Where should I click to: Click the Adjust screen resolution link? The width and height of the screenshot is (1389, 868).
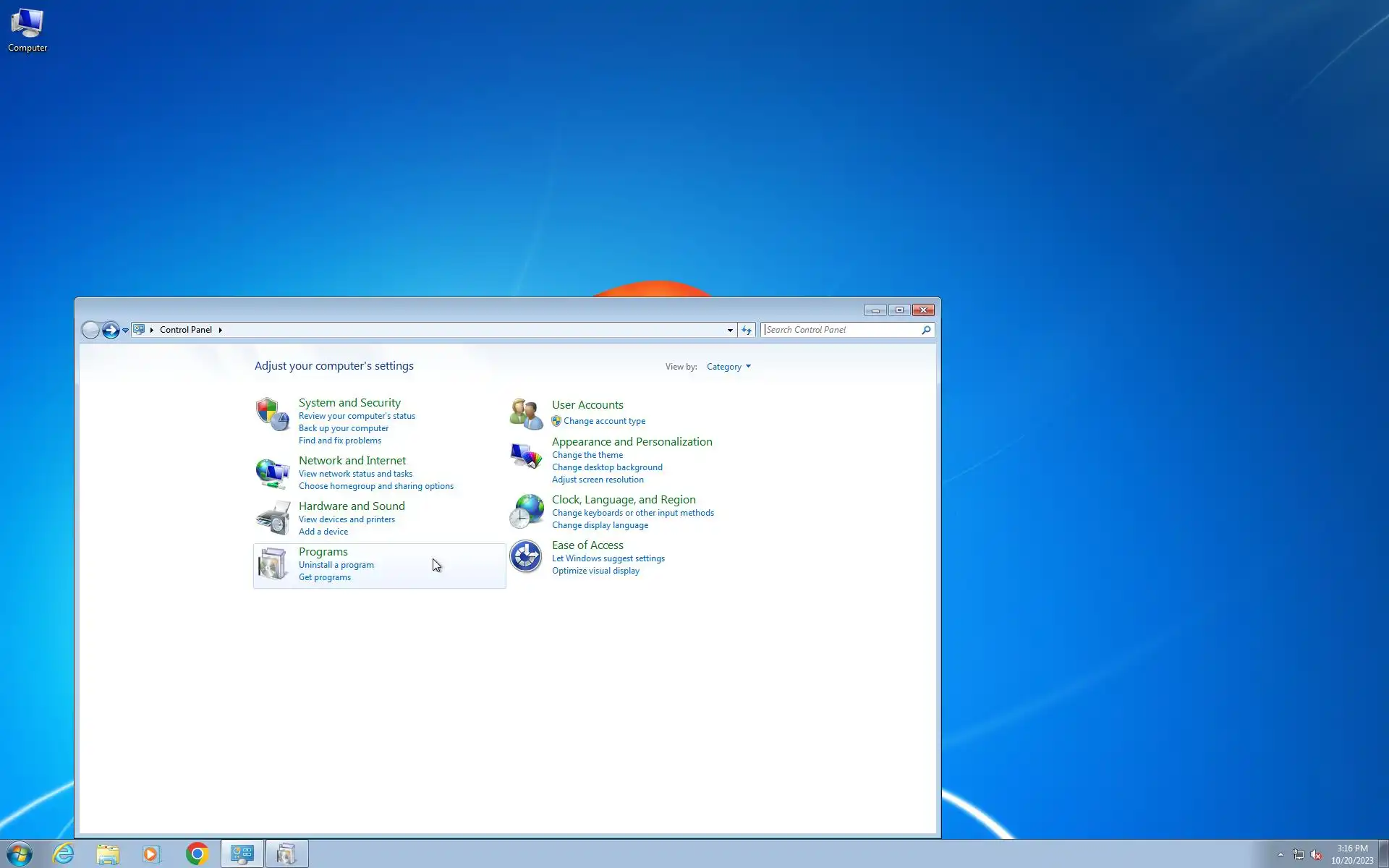click(597, 480)
